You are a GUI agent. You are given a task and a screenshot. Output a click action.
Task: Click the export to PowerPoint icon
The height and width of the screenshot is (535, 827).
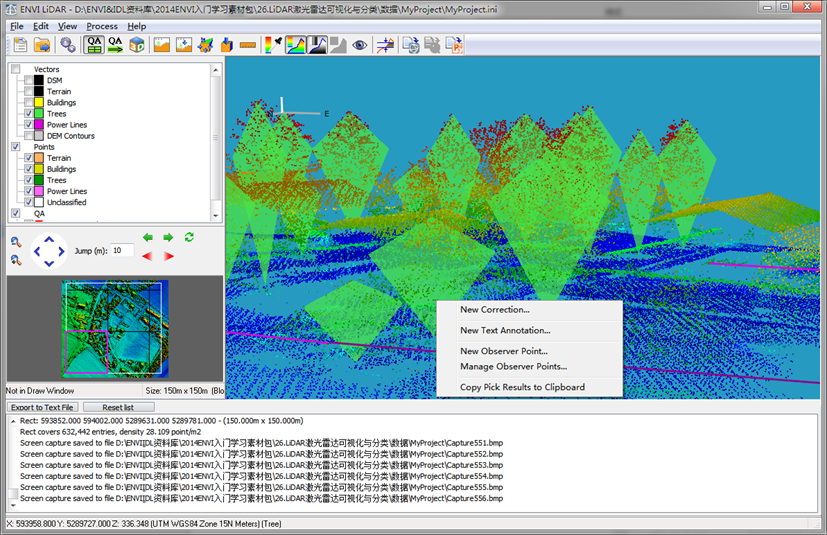coord(454,45)
